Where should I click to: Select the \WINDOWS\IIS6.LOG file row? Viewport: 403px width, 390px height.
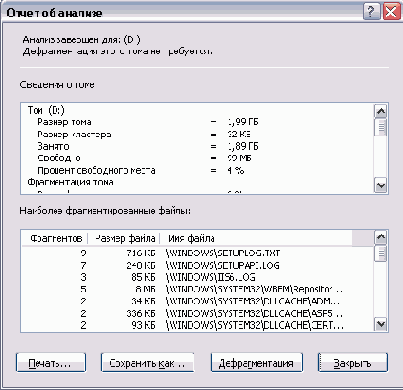click(197, 277)
